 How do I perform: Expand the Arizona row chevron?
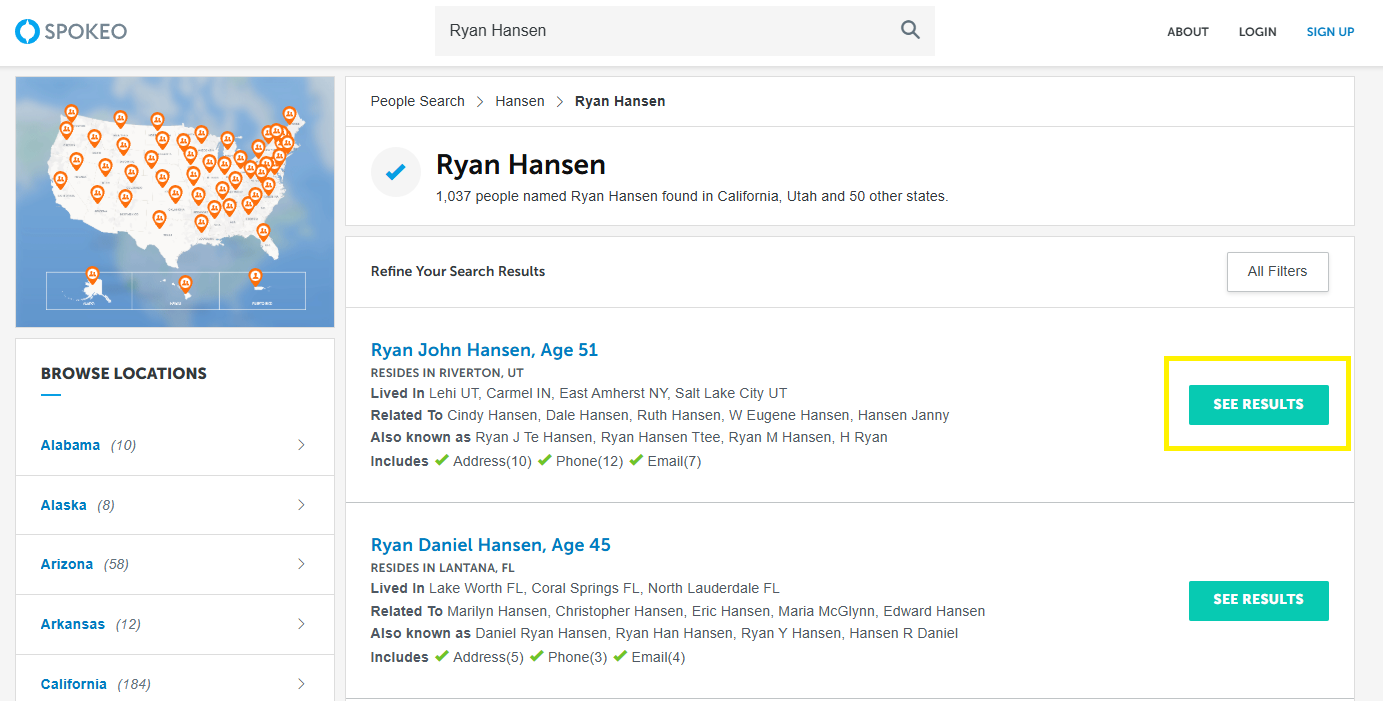click(301, 564)
